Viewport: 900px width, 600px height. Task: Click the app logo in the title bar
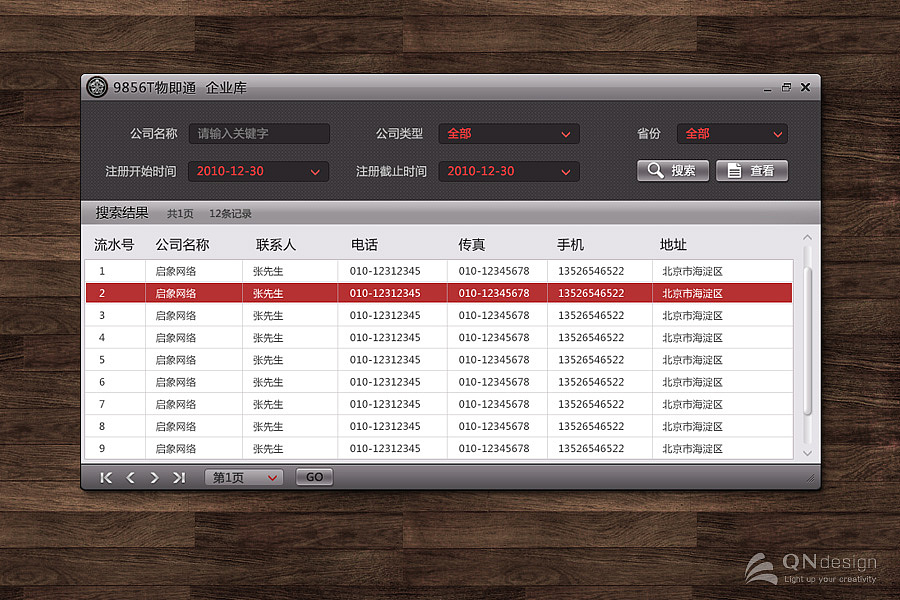click(x=97, y=87)
